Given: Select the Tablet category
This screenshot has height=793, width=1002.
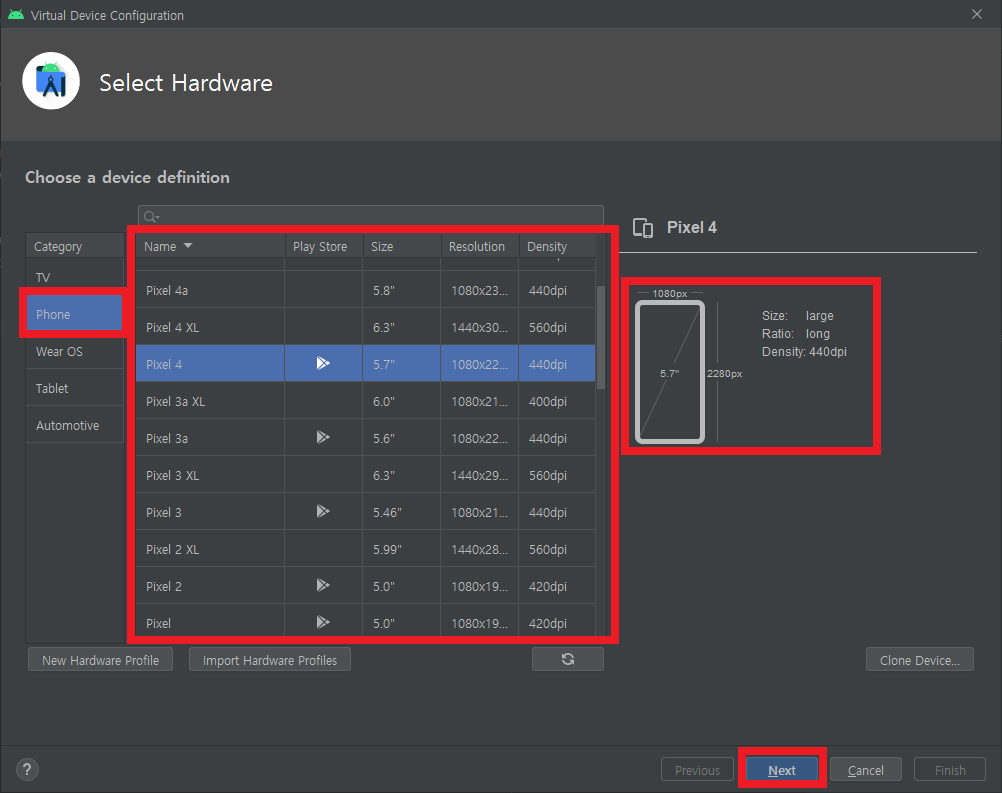Looking at the screenshot, I should tap(75, 388).
